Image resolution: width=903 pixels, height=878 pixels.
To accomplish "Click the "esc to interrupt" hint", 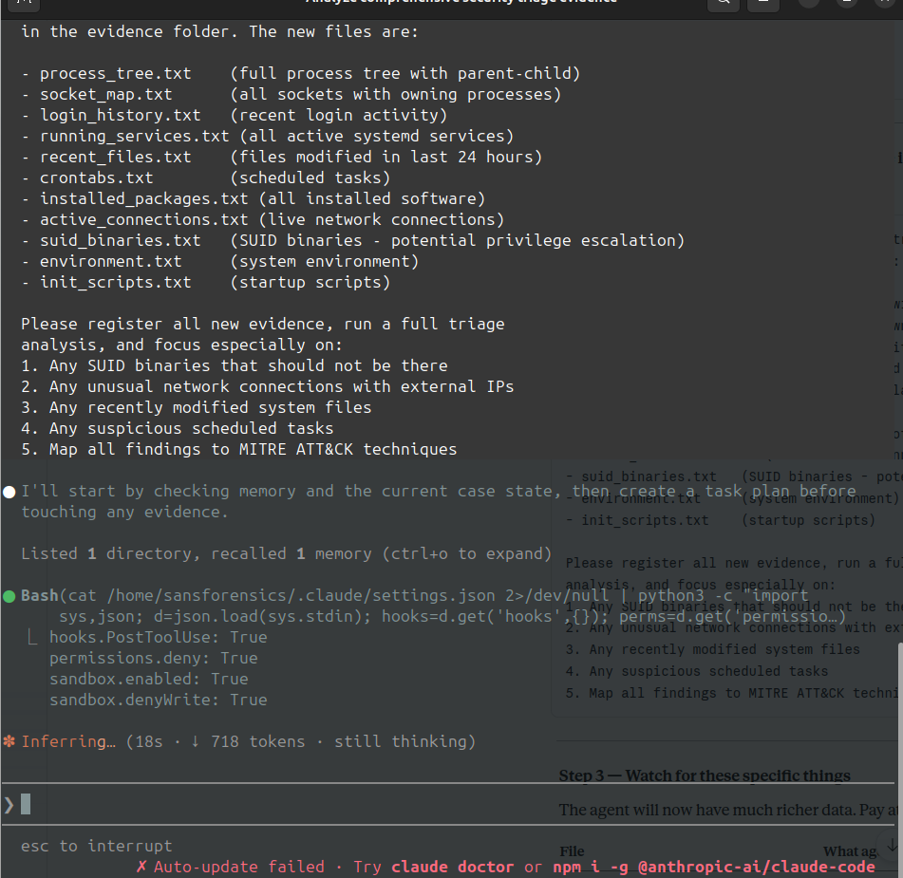I will point(97,846).
